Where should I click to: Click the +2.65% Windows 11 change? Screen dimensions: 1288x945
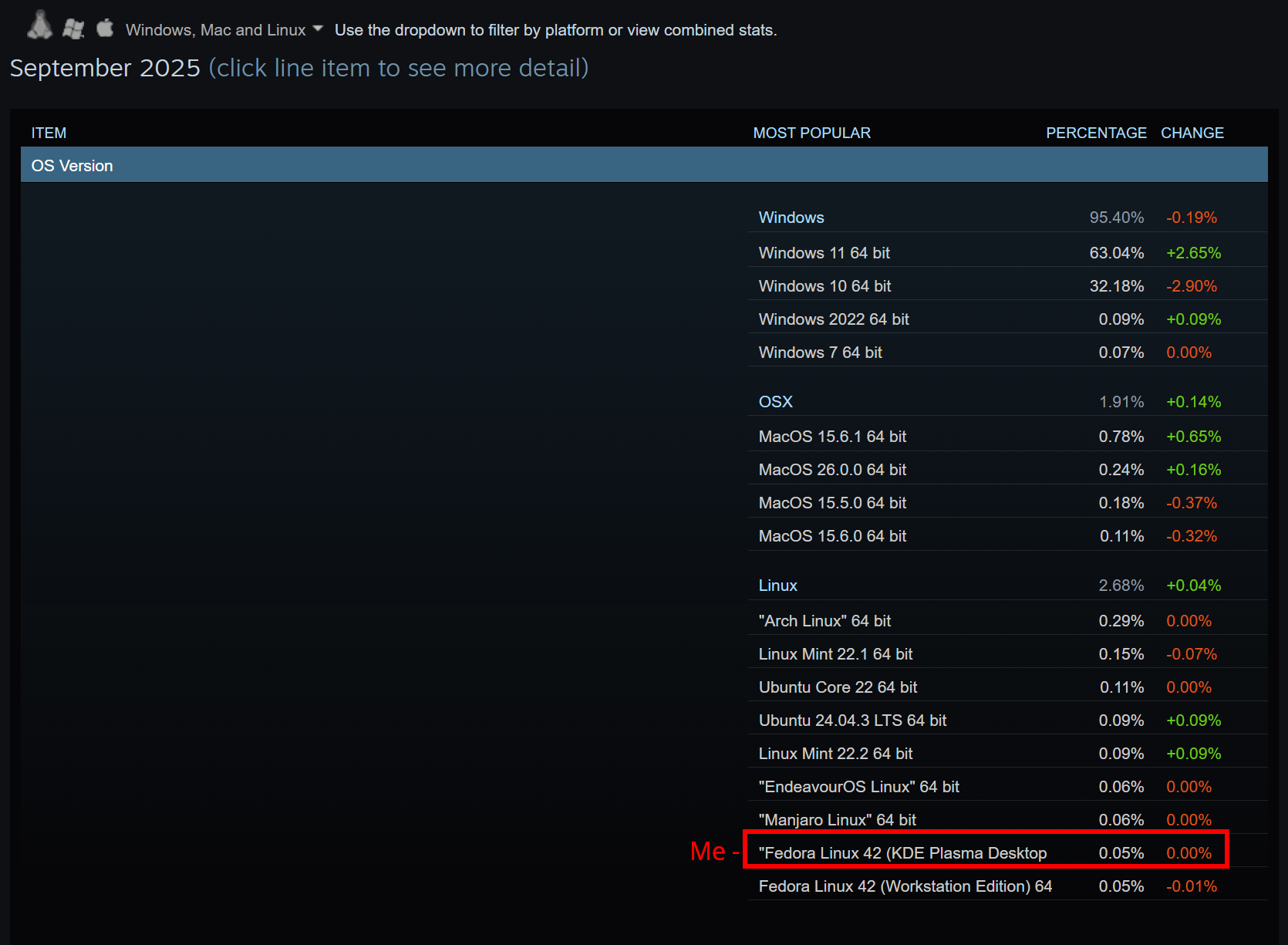coord(1193,253)
